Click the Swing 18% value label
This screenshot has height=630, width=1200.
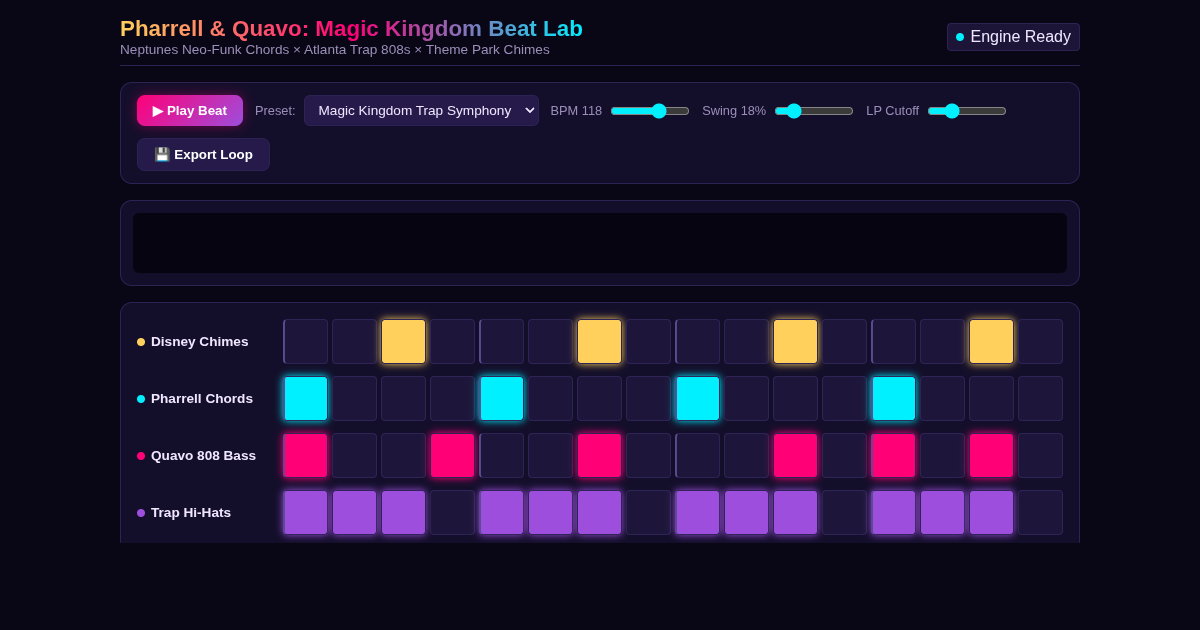[734, 111]
